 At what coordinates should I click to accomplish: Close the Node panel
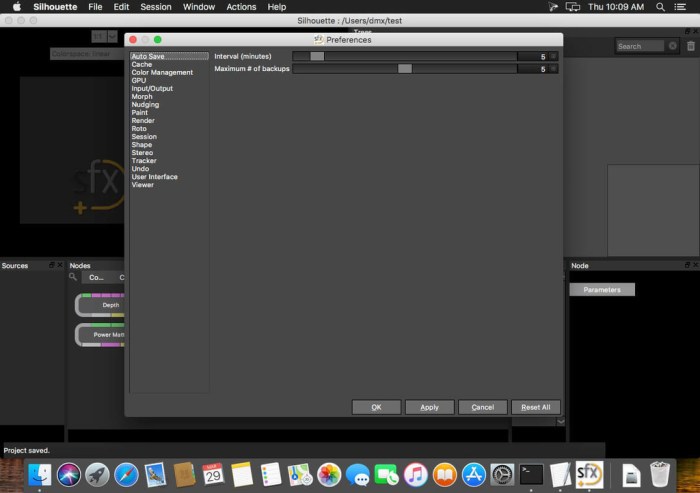[x=695, y=265]
